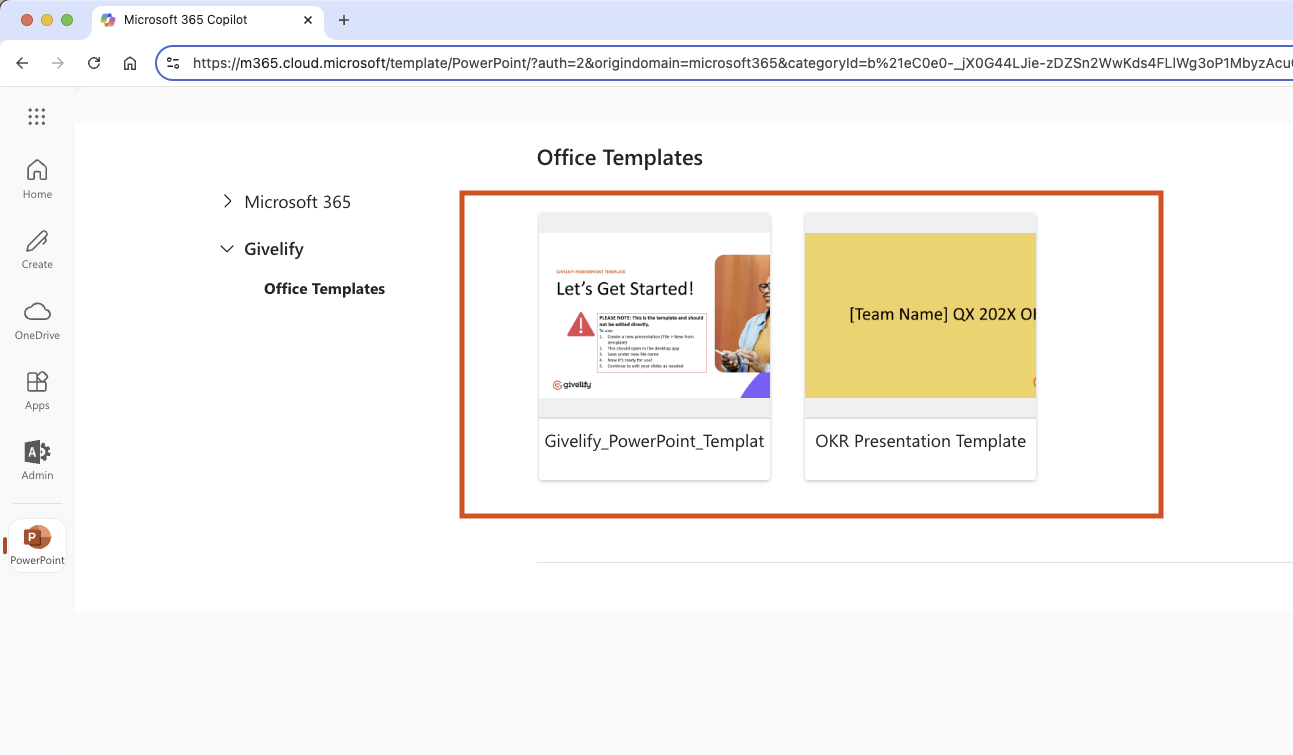Open the app launcher grid icon
Image resolution: width=1293 pixels, height=755 pixels.
(x=37, y=117)
